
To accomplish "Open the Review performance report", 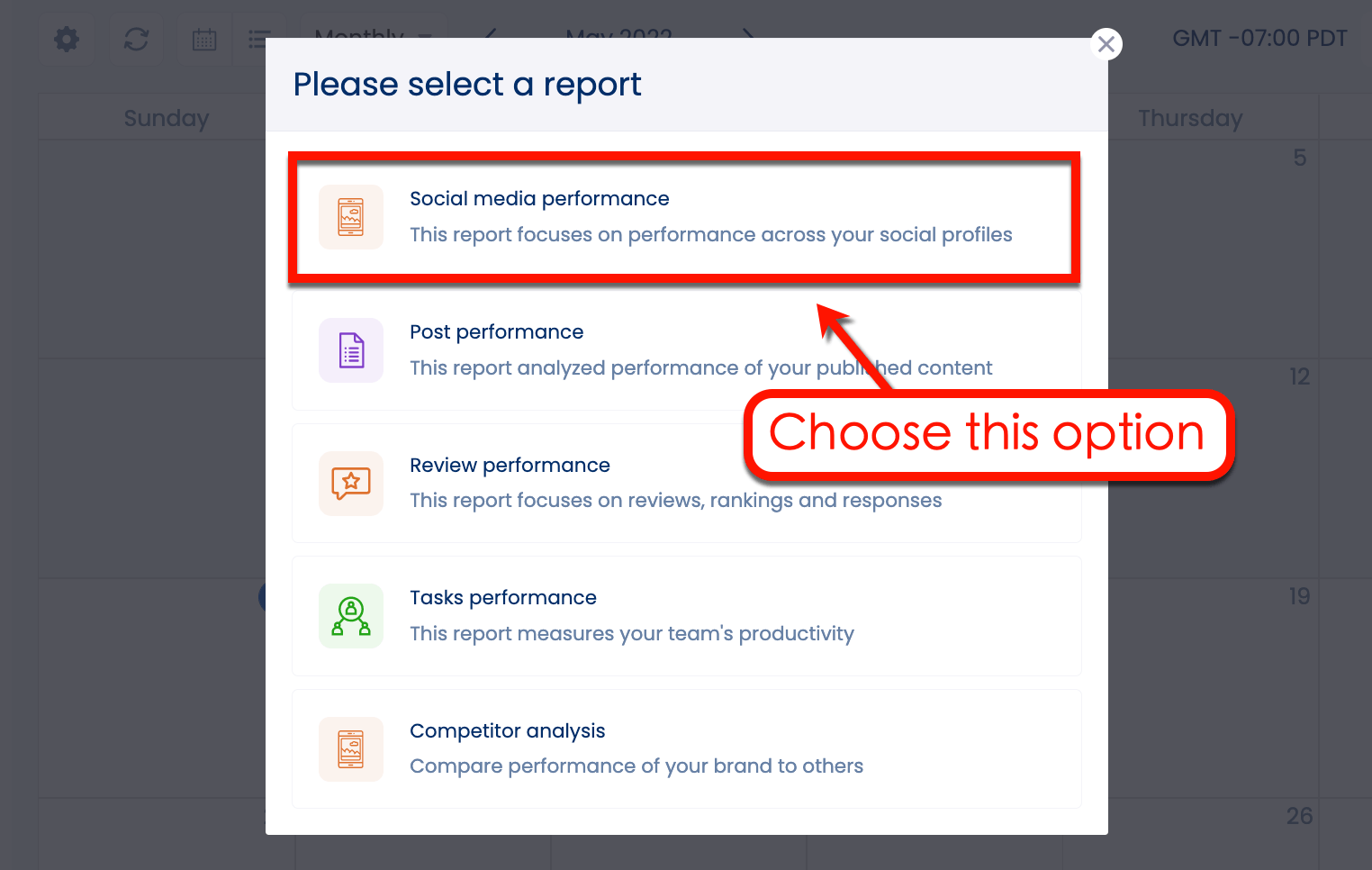I will [x=684, y=483].
